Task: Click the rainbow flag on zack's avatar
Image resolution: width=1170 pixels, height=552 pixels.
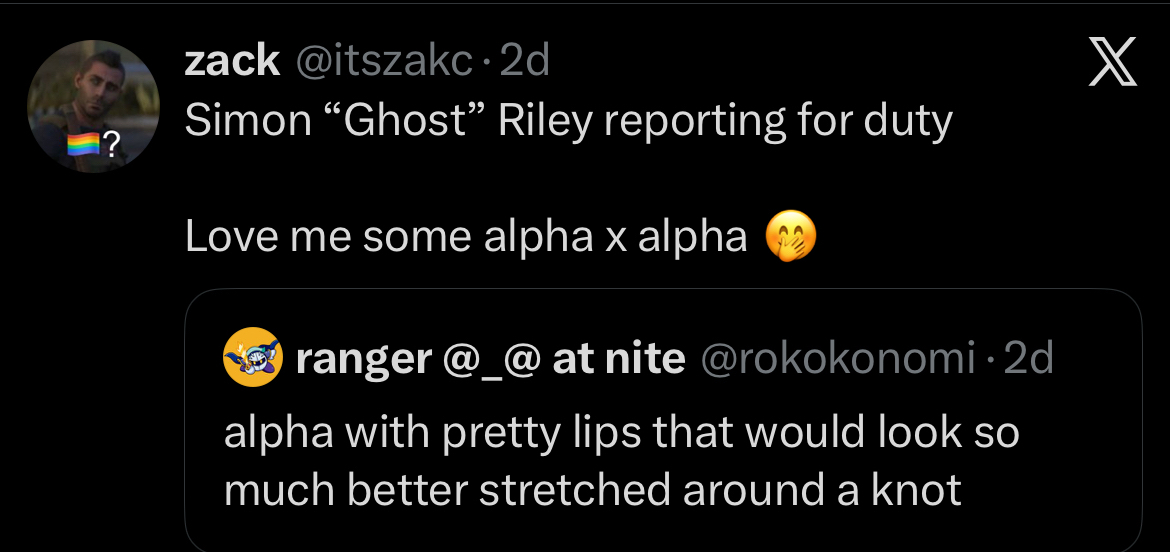Action: click(83, 147)
